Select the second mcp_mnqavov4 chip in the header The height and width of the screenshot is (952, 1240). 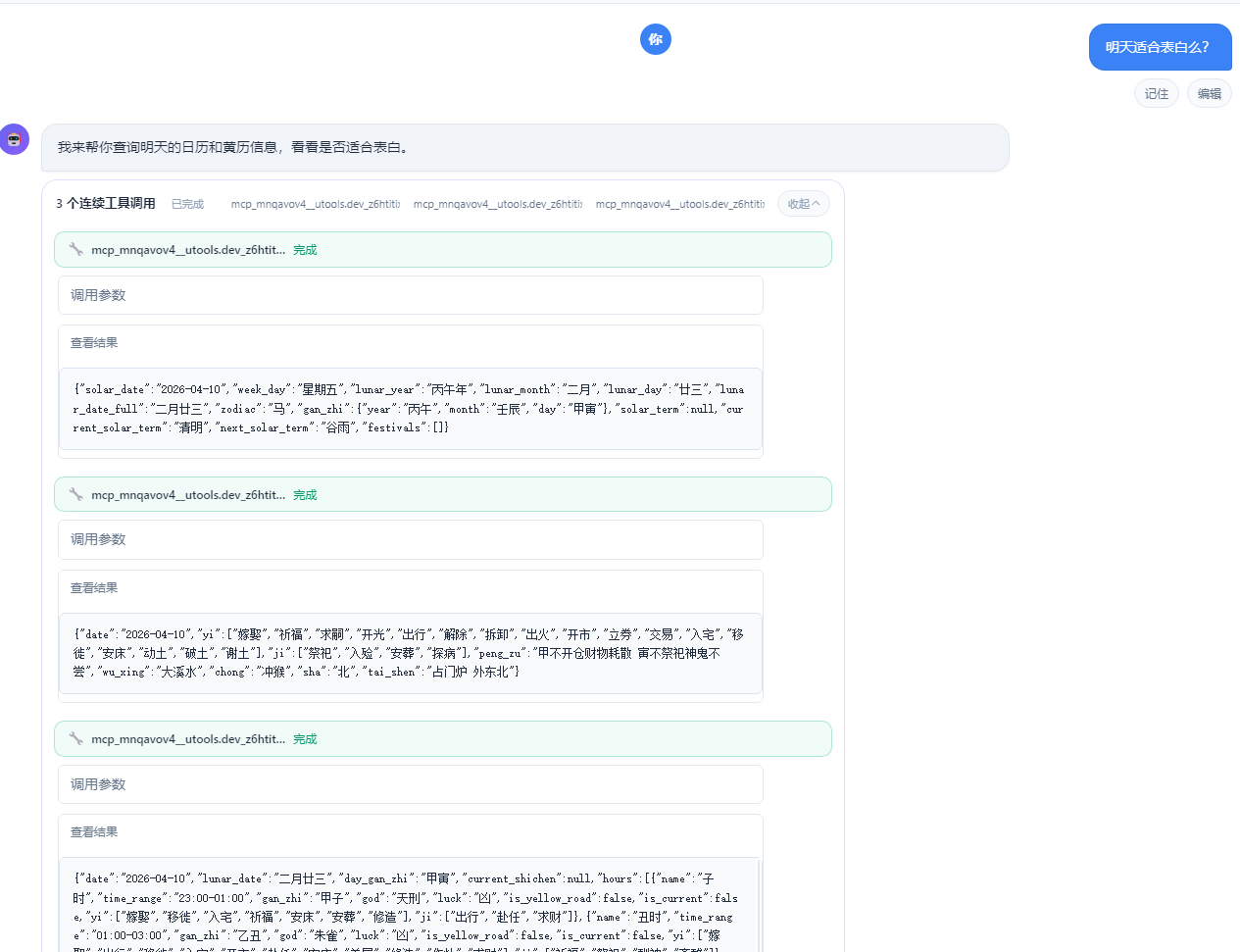click(x=497, y=204)
